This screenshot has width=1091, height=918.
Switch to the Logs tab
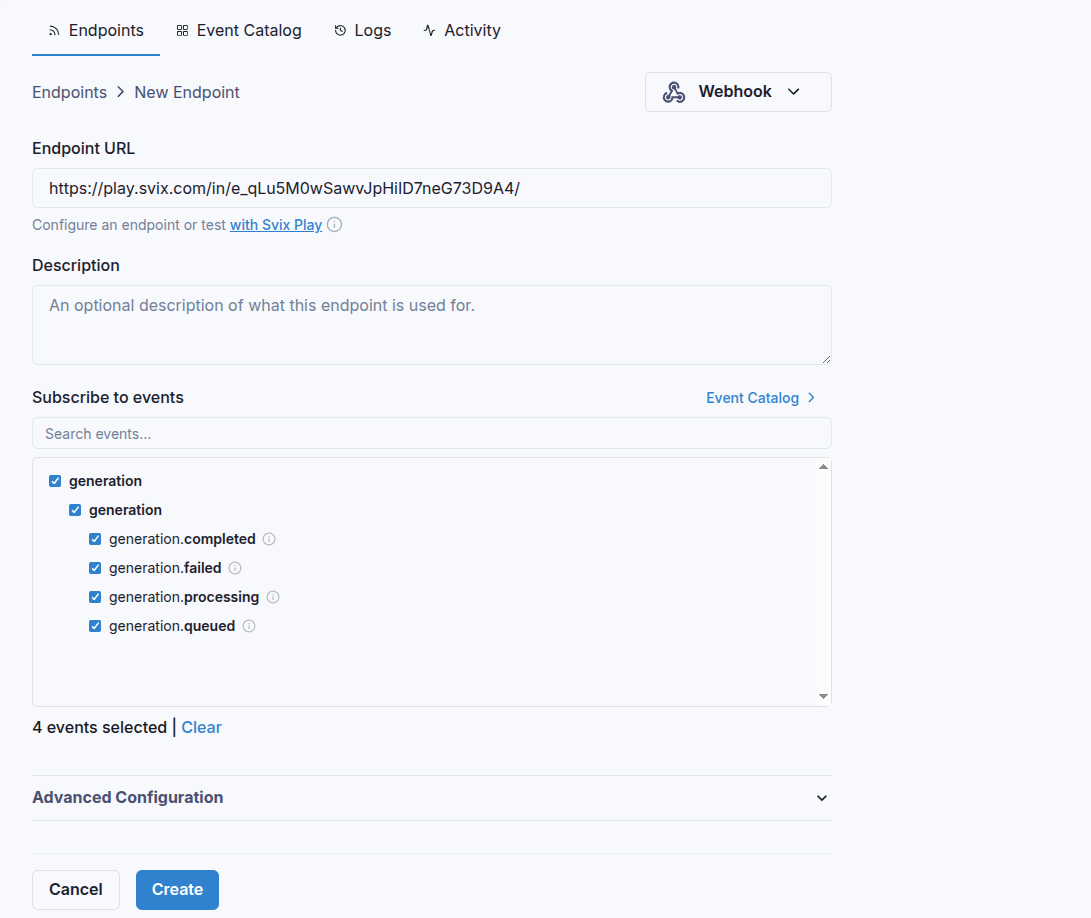click(x=363, y=30)
